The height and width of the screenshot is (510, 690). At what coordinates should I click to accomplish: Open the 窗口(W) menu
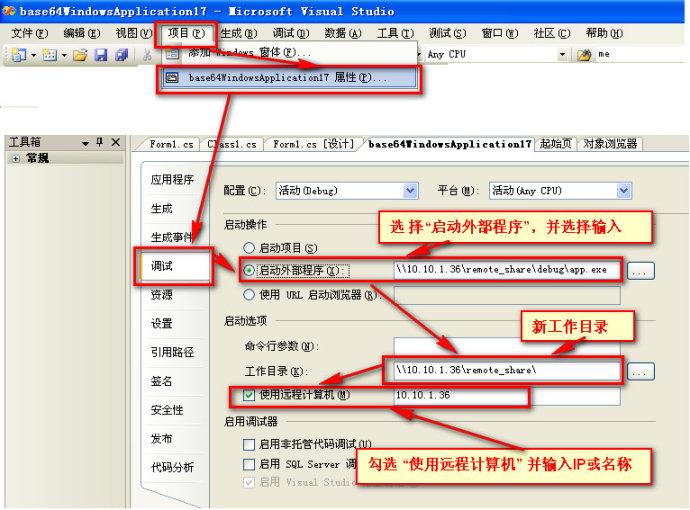point(500,33)
